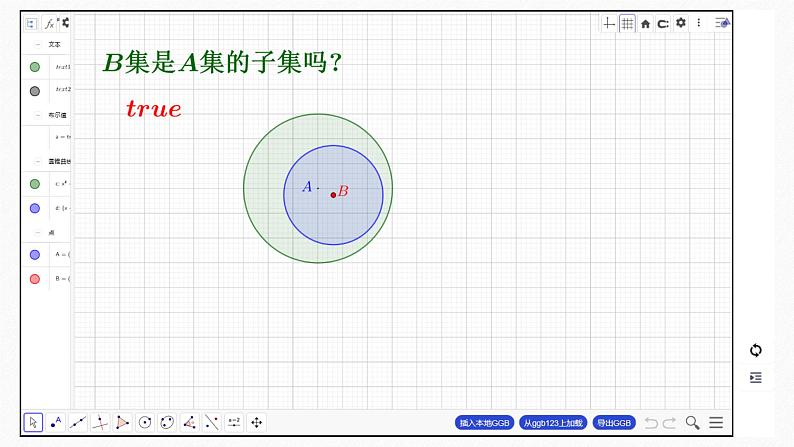Select the Point tool

click(x=56, y=422)
